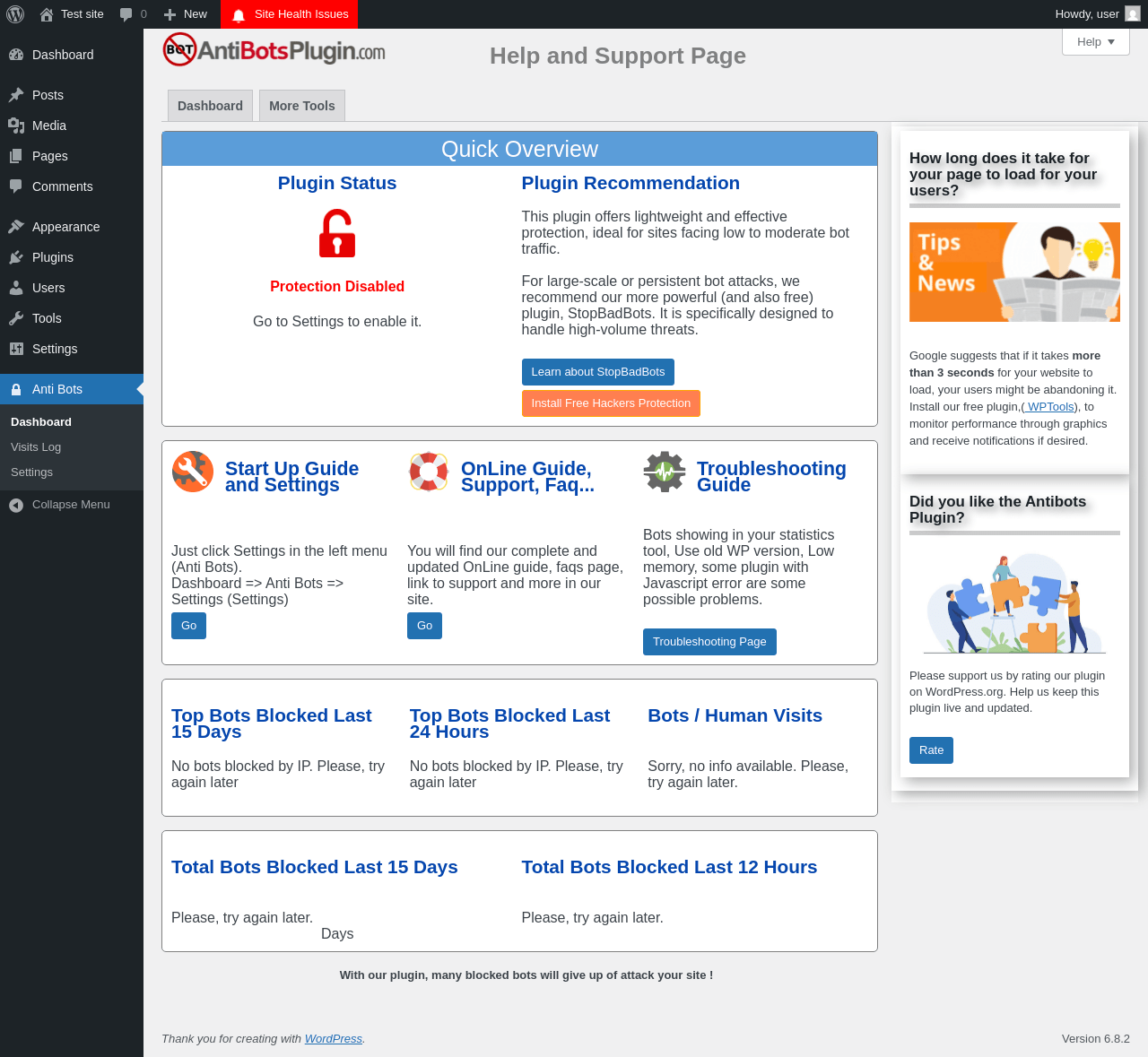Click Collapse Menu label

71,505
